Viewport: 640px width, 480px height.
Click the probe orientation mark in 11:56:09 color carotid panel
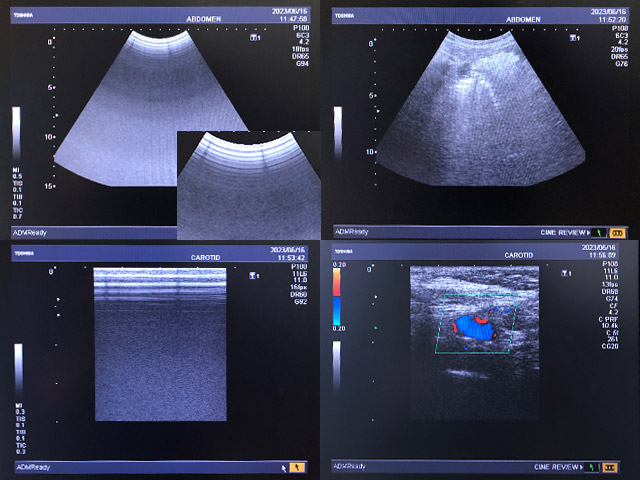coord(567,273)
